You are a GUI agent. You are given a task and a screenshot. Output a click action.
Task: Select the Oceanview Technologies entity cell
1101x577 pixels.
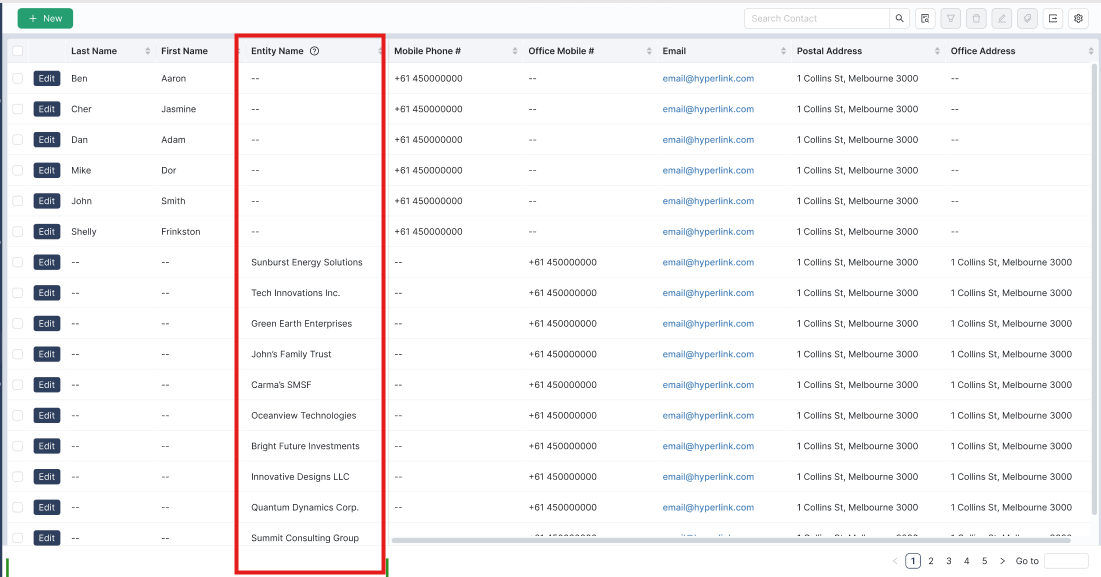pyautogui.click(x=303, y=416)
